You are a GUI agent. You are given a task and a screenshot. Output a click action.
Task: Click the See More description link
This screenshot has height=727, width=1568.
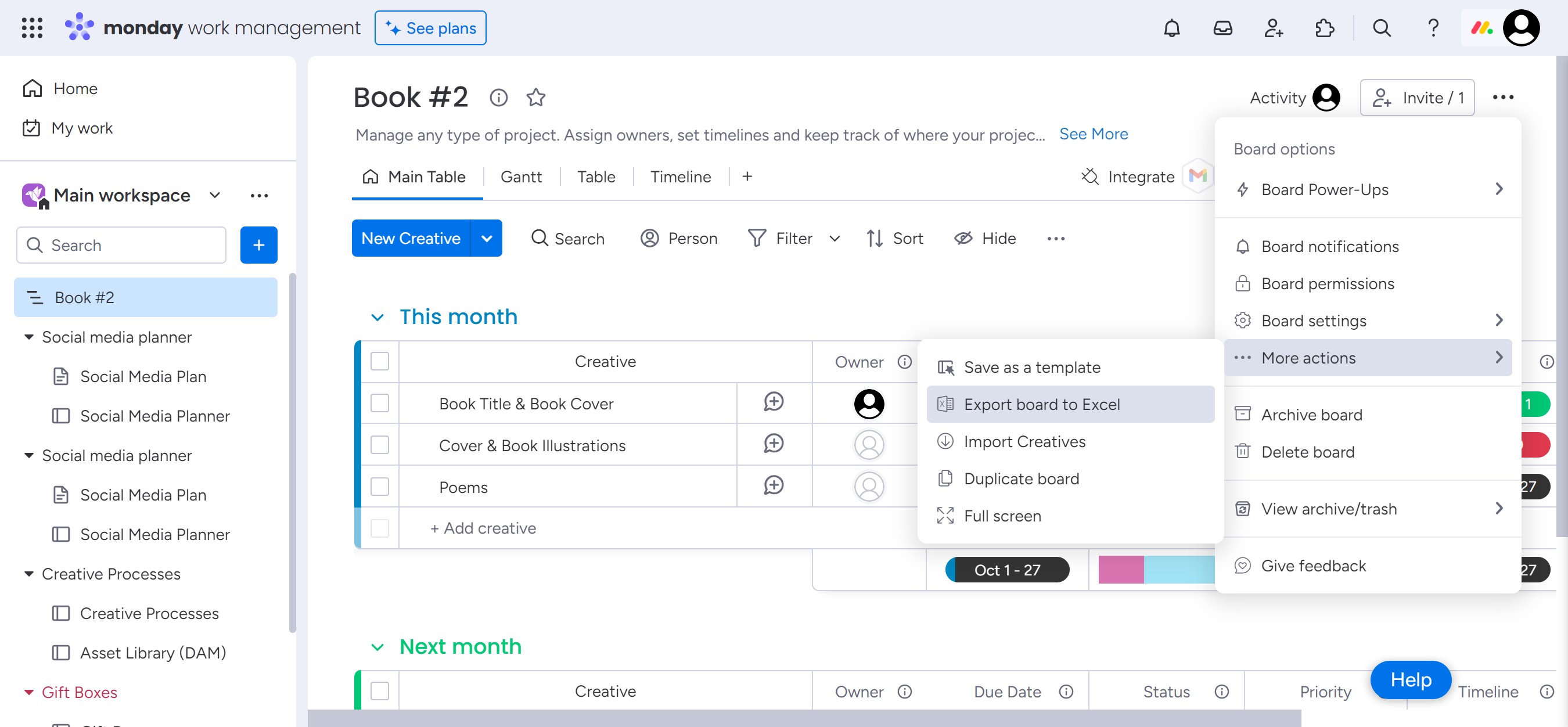pos(1093,134)
